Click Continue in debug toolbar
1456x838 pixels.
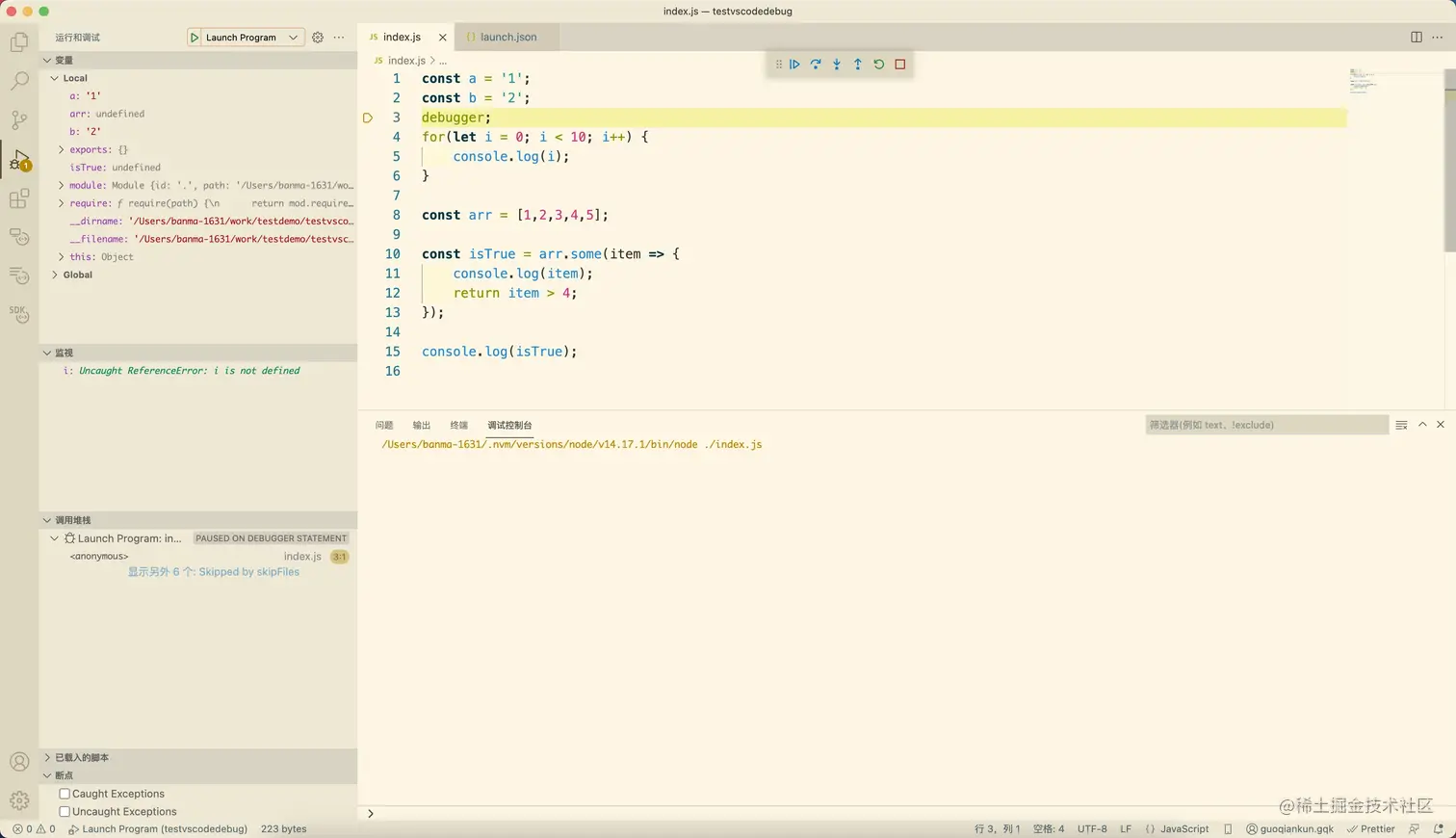point(794,65)
